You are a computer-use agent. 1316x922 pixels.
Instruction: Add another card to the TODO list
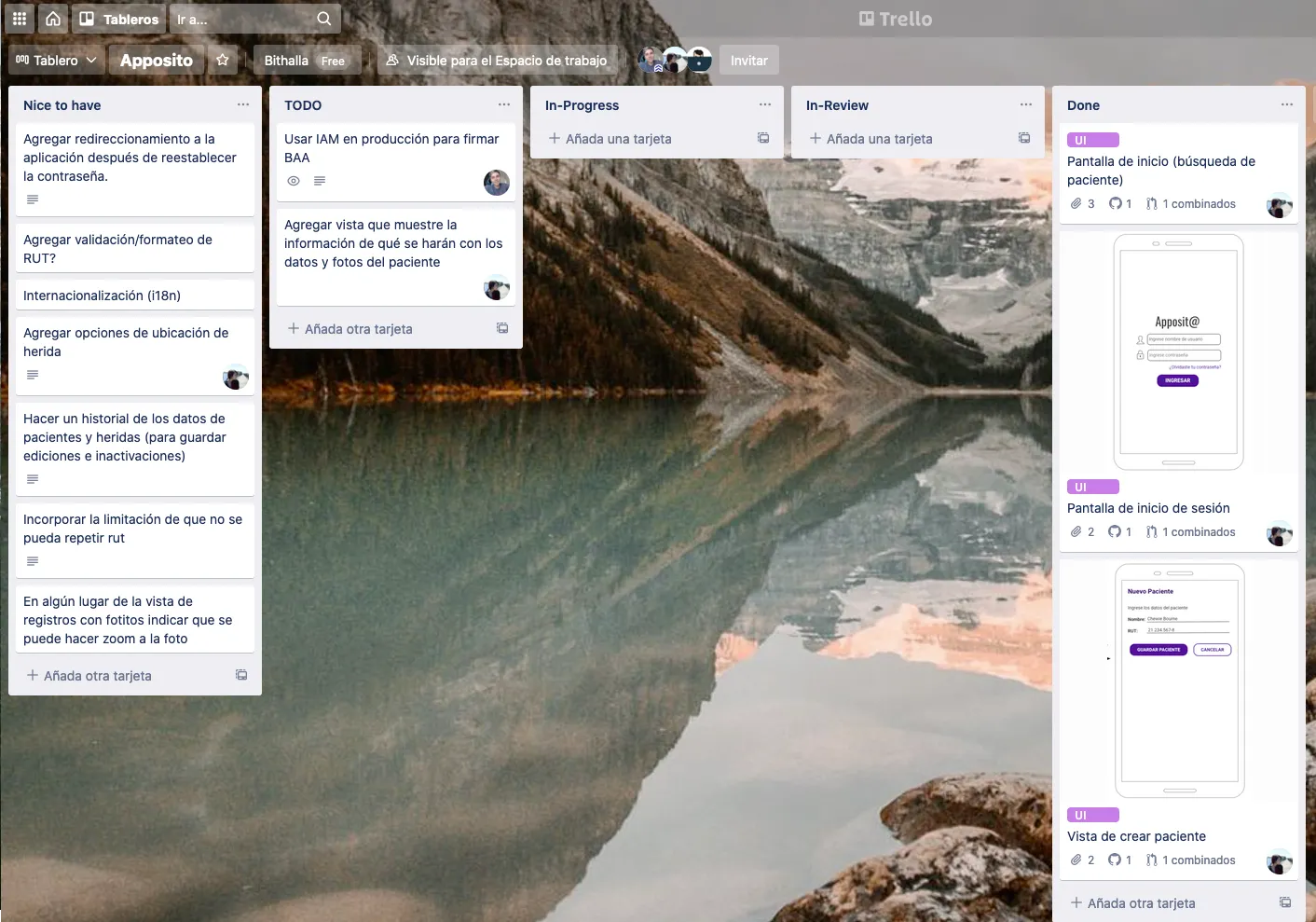pos(350,329)
